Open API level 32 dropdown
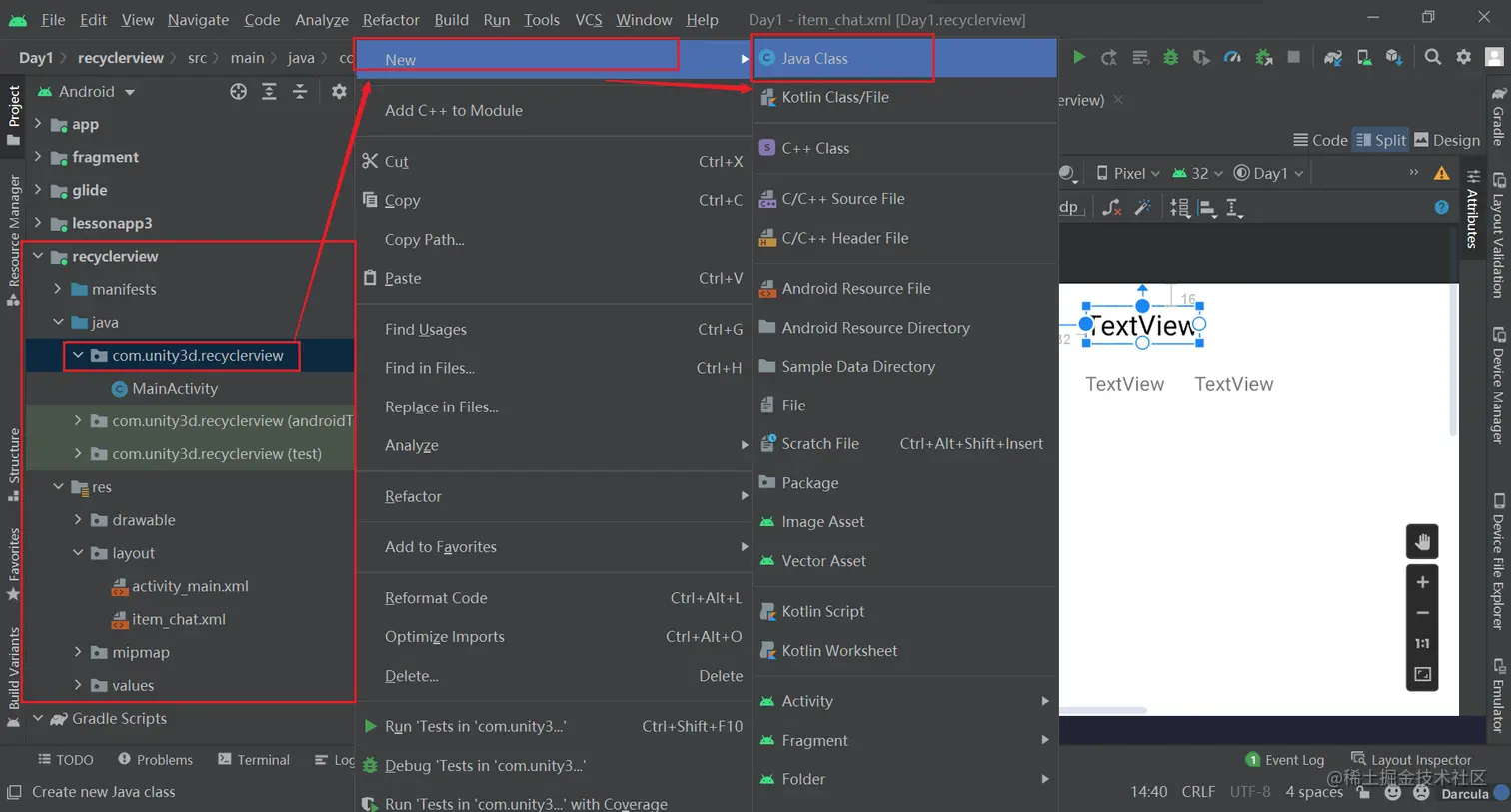 coord(1197,173)
